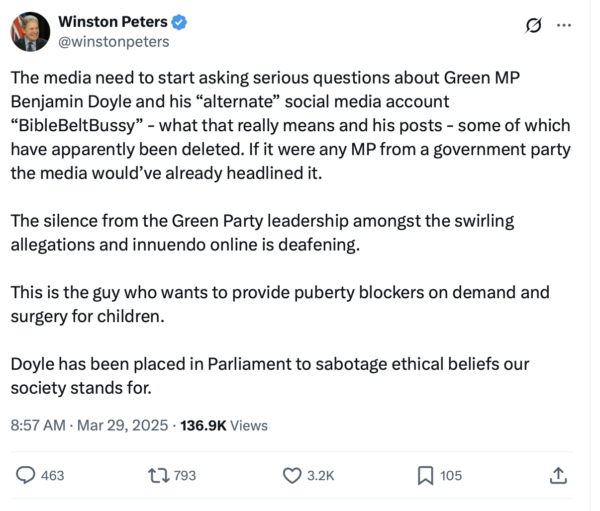This screenshot has height=511, width=600.
Task: Repost this tweet using the arrows icon
Action: pyautogui.click(x=159, y=476)
